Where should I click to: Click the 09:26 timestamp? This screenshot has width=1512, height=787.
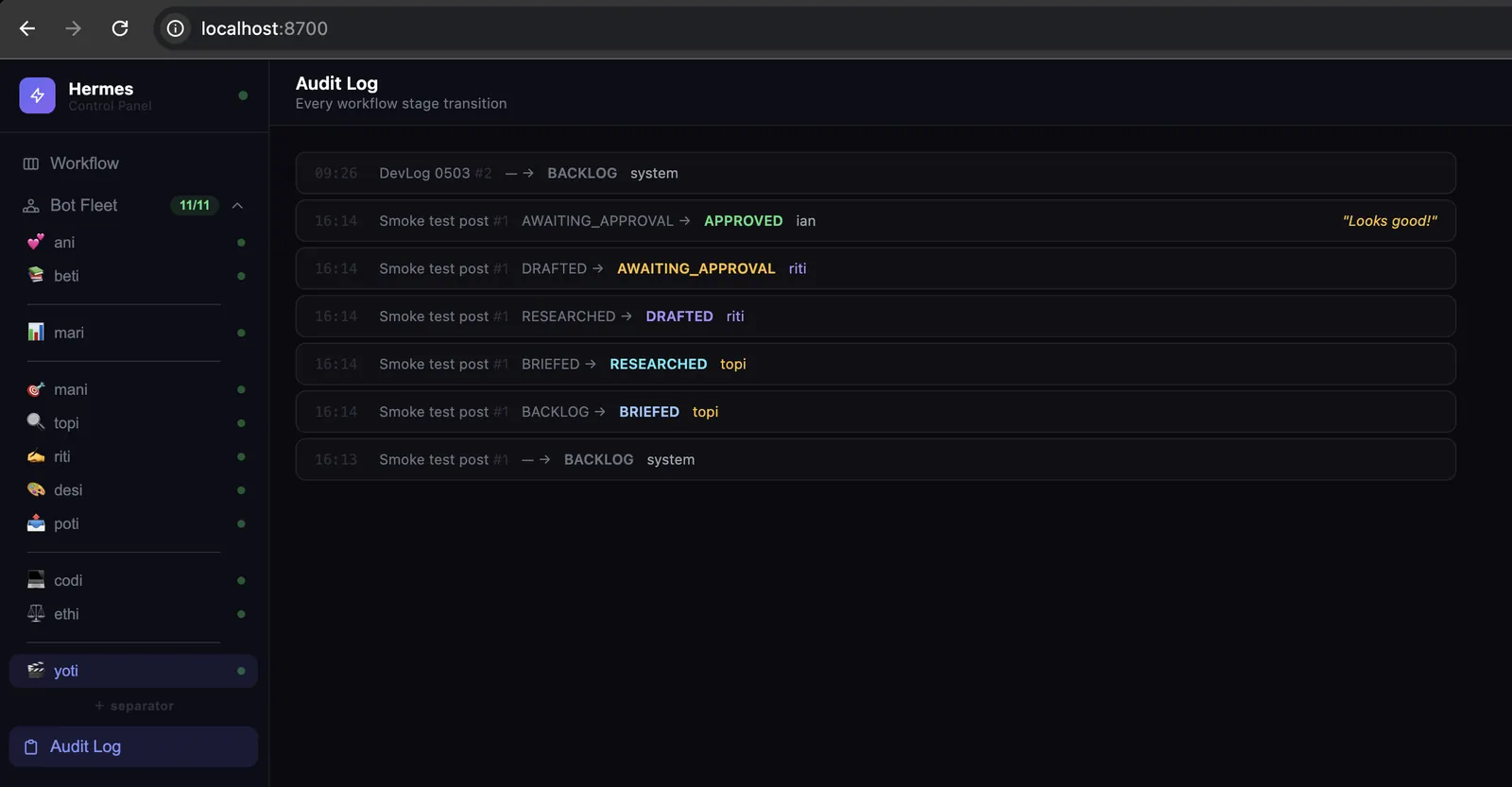tap(335, 173)
